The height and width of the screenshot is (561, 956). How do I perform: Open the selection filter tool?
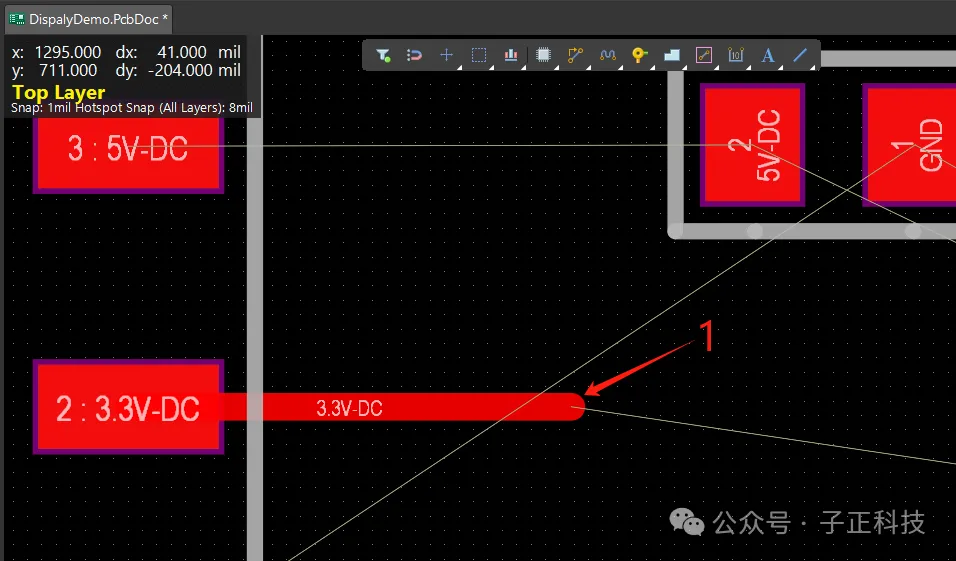pyautogui.click(x=383, y=55)
